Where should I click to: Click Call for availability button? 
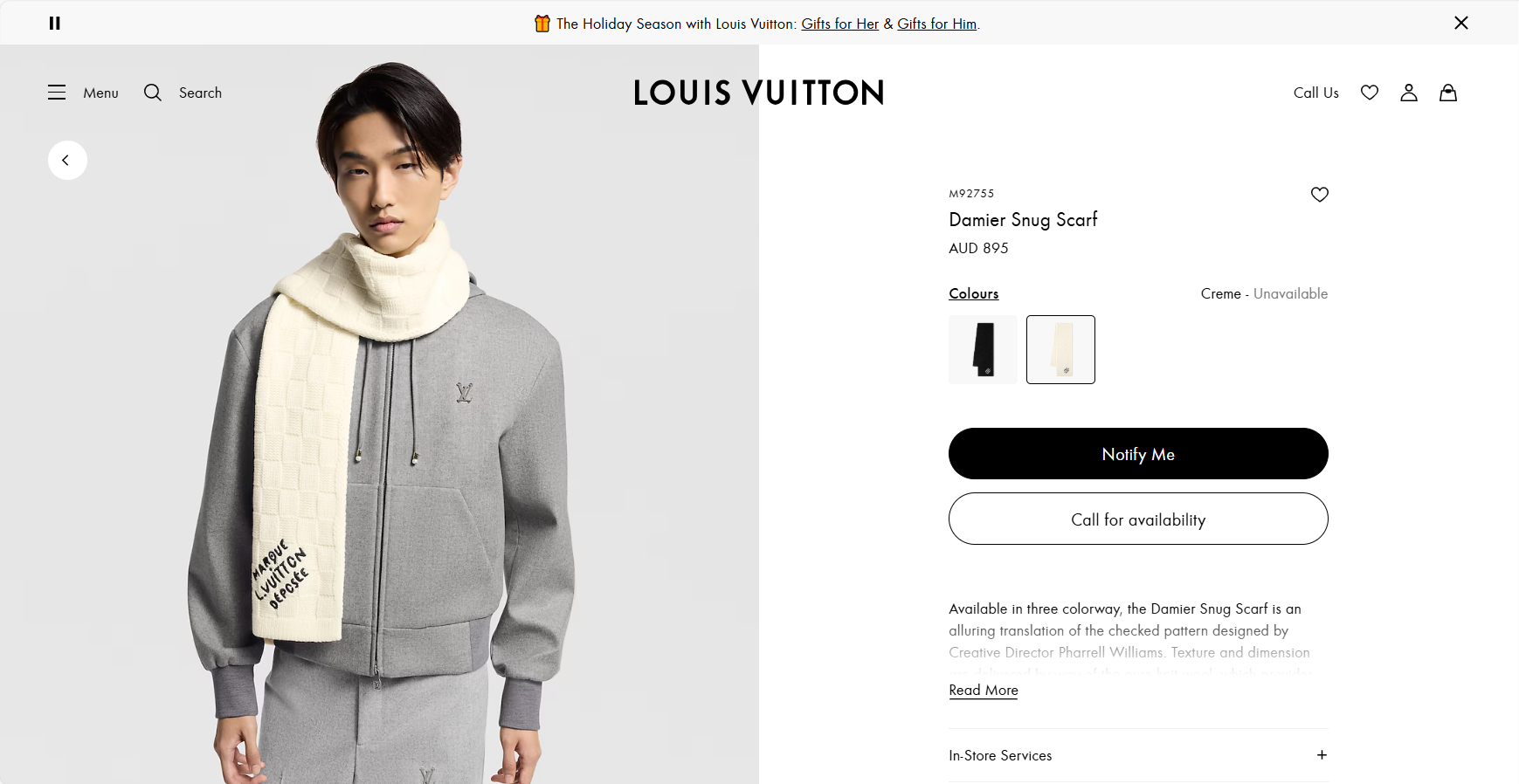click(x=1137, y=519)
